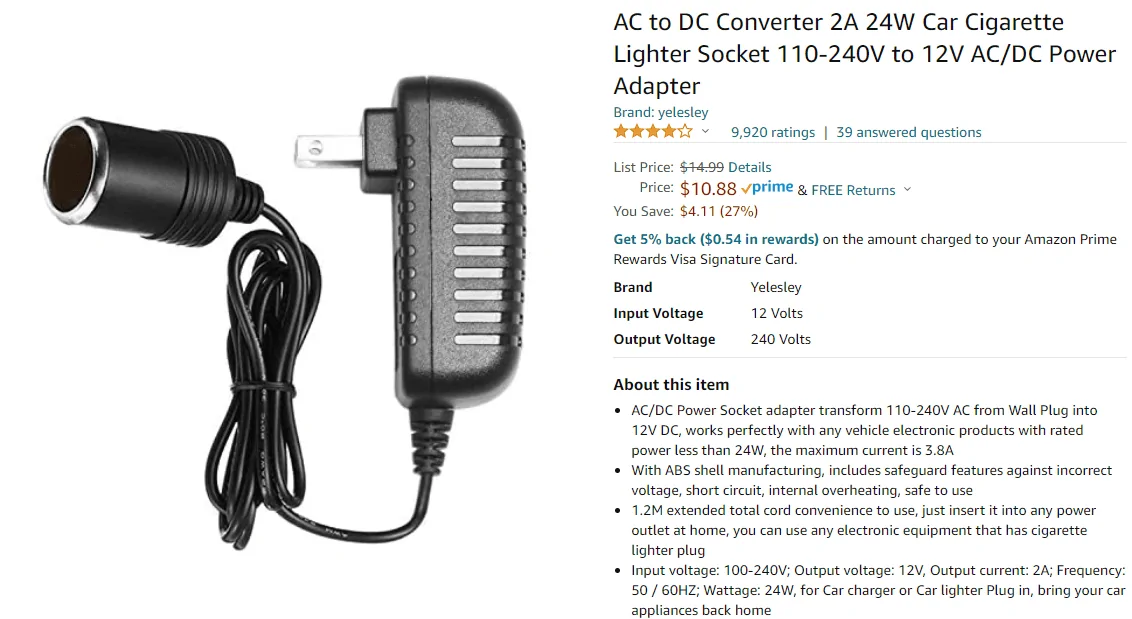Click the Output Voltage 240 Volts value
This screenshot has width=1132, height=619.
click(780, 339)
